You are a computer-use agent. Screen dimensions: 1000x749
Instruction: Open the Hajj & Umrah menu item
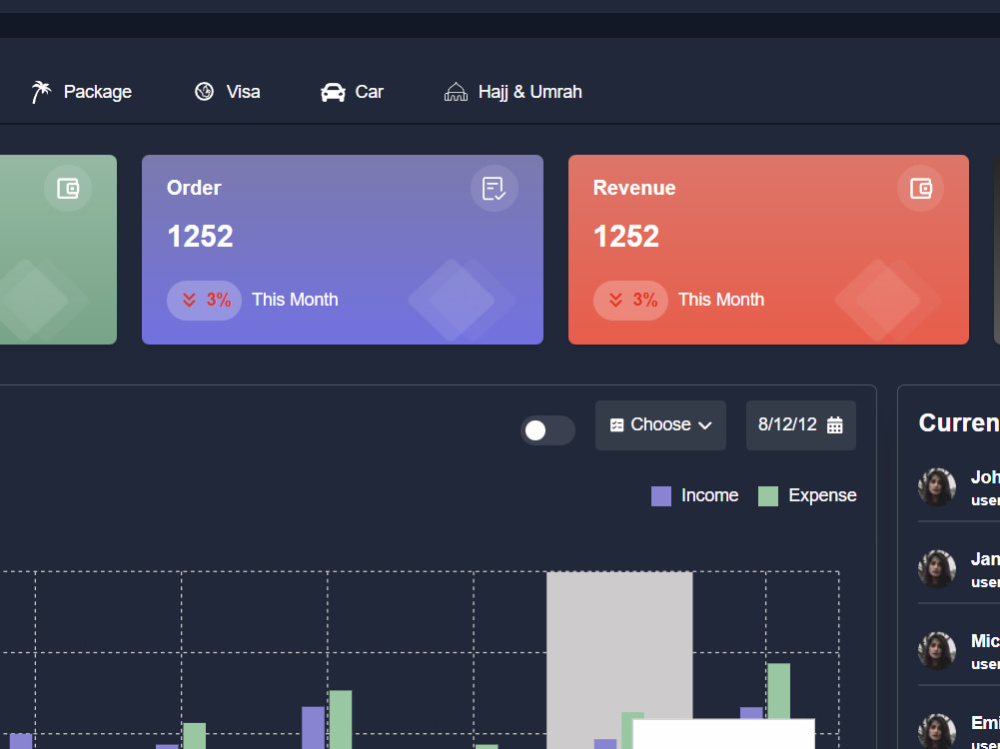point(513,92)
